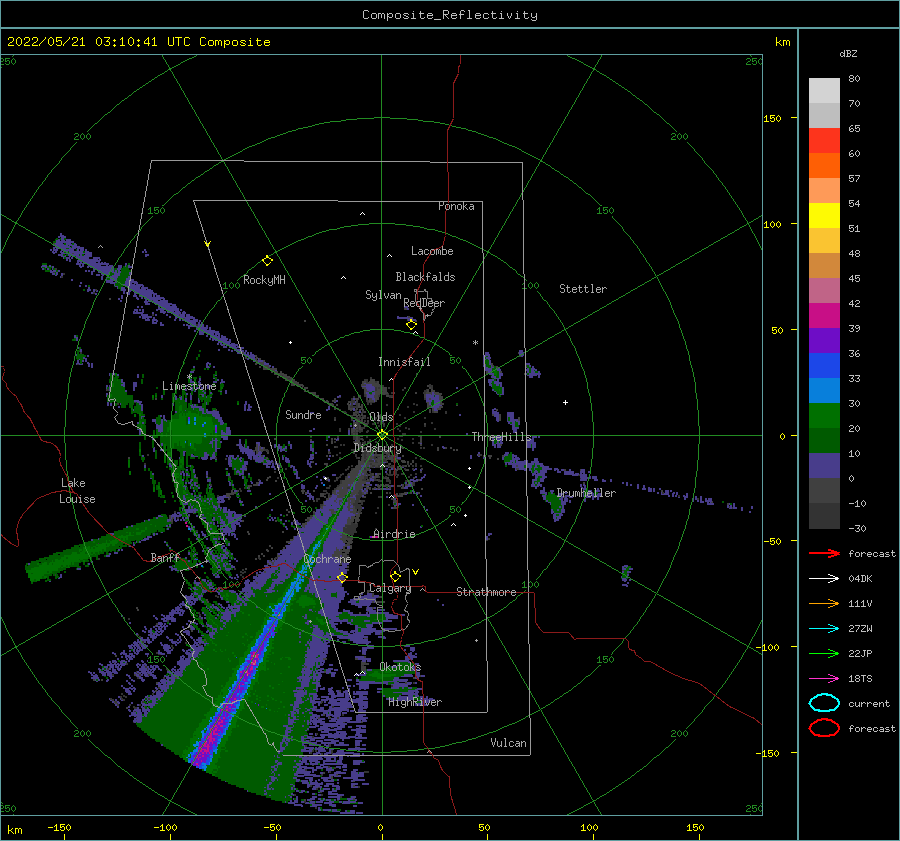900x841 pixels.
Task: Pick the bright green 30-20 dBZ swatch
Action: click(824, 416)
